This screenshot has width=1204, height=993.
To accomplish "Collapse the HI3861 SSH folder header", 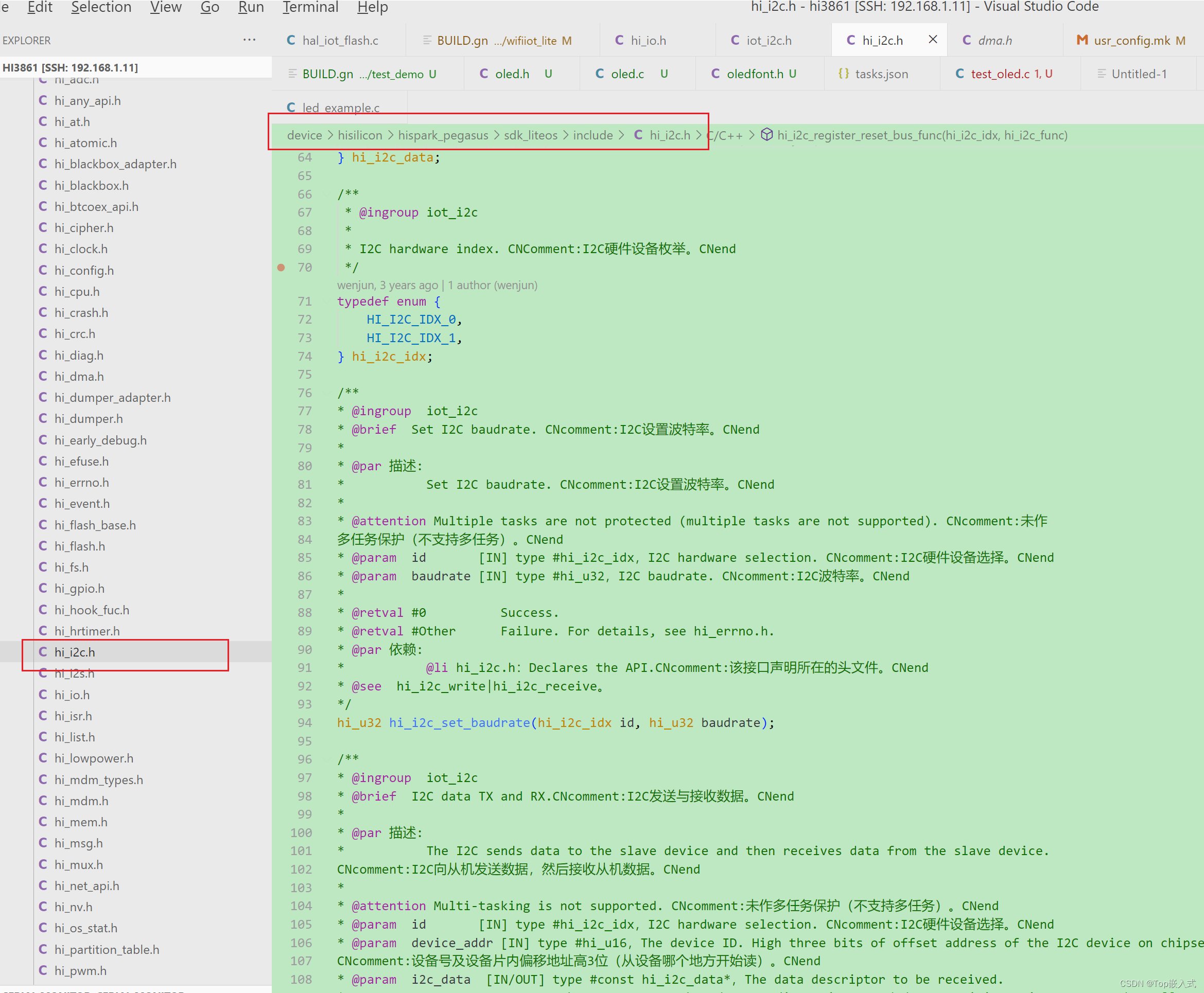I will [71, 67].
